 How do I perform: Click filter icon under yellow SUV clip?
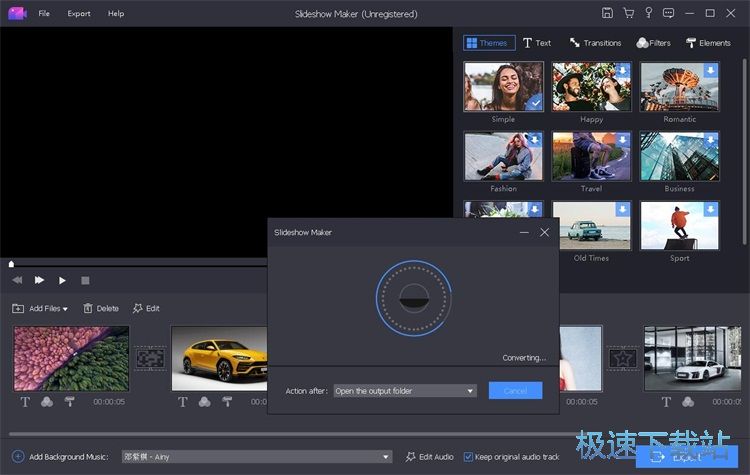tap(204, 402)
